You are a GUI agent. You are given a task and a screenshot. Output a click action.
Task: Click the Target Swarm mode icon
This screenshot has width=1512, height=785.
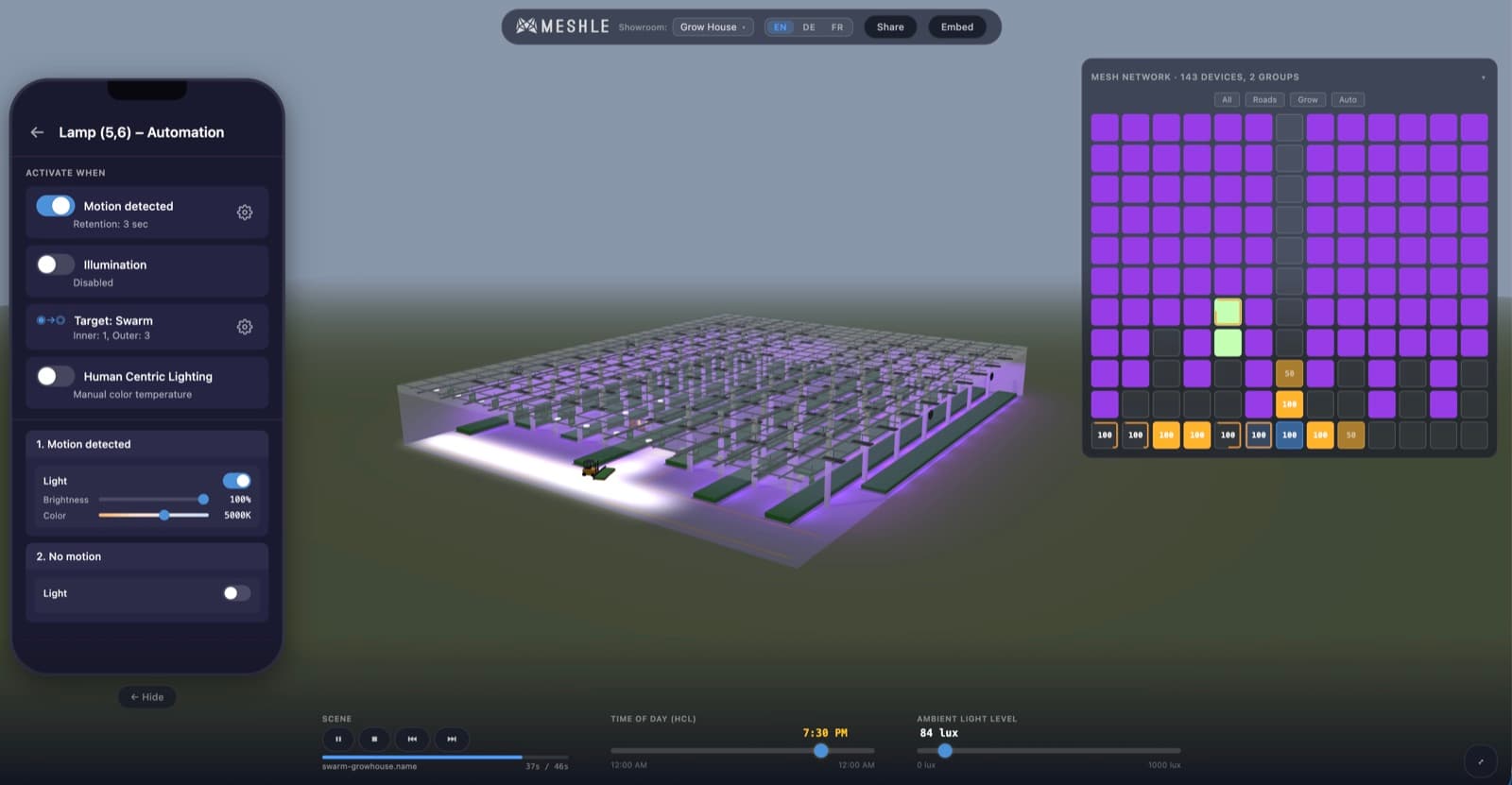pos(51,320)
